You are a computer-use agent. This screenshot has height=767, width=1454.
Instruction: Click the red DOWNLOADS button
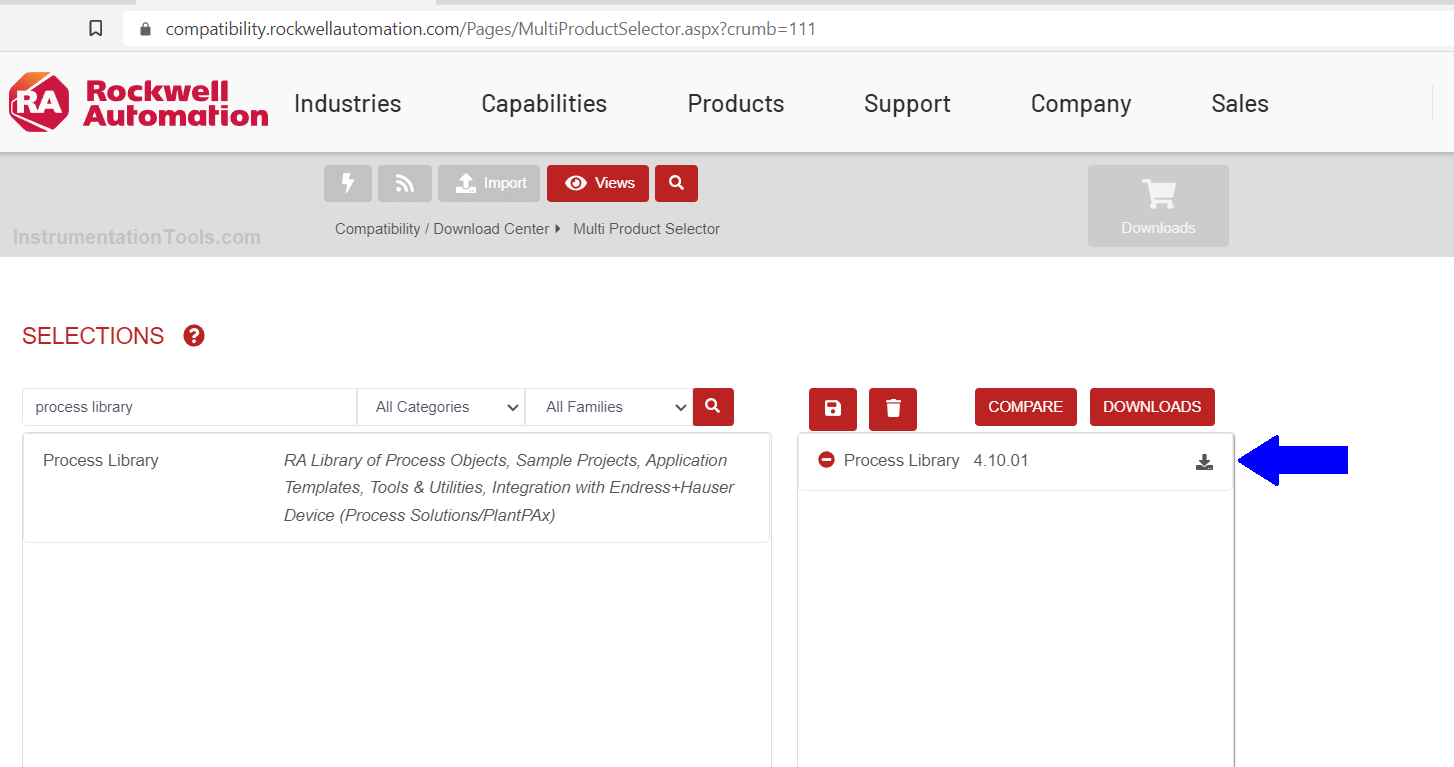point(1152,407)
